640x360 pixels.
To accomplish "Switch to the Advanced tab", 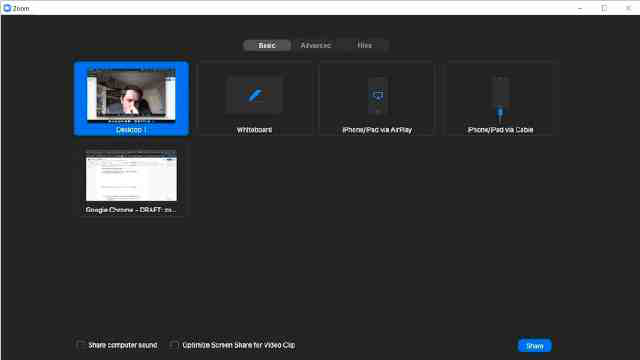I will click(x=316, y=45).
